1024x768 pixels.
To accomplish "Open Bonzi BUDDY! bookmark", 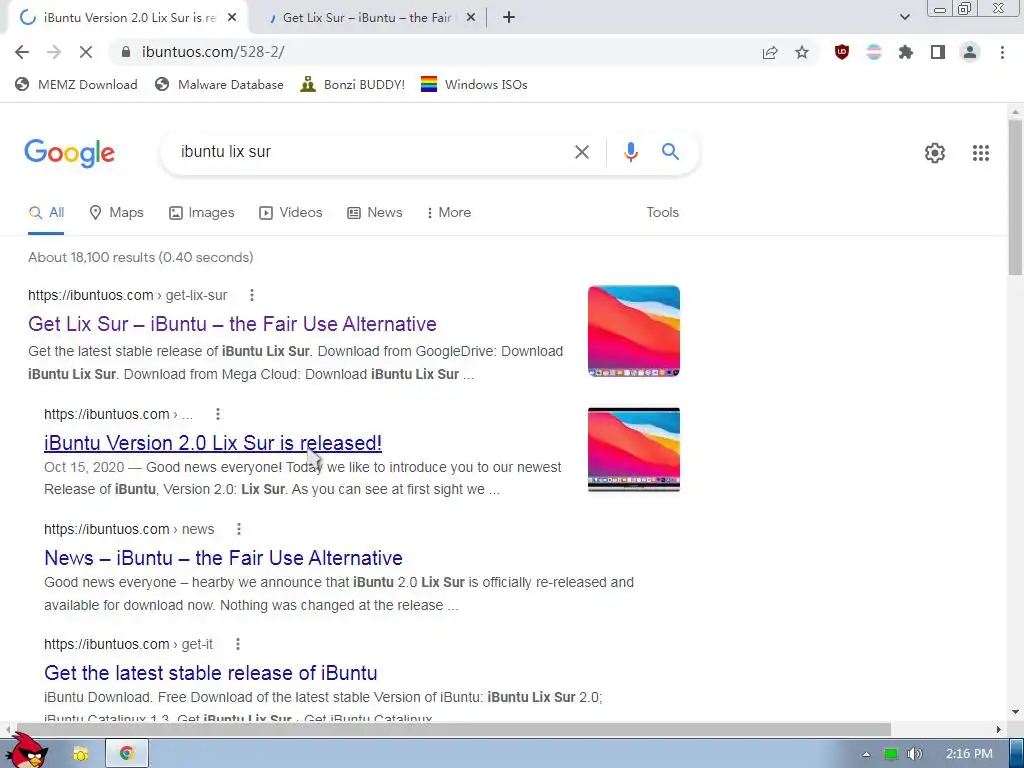I will click(x=353, y=84).
